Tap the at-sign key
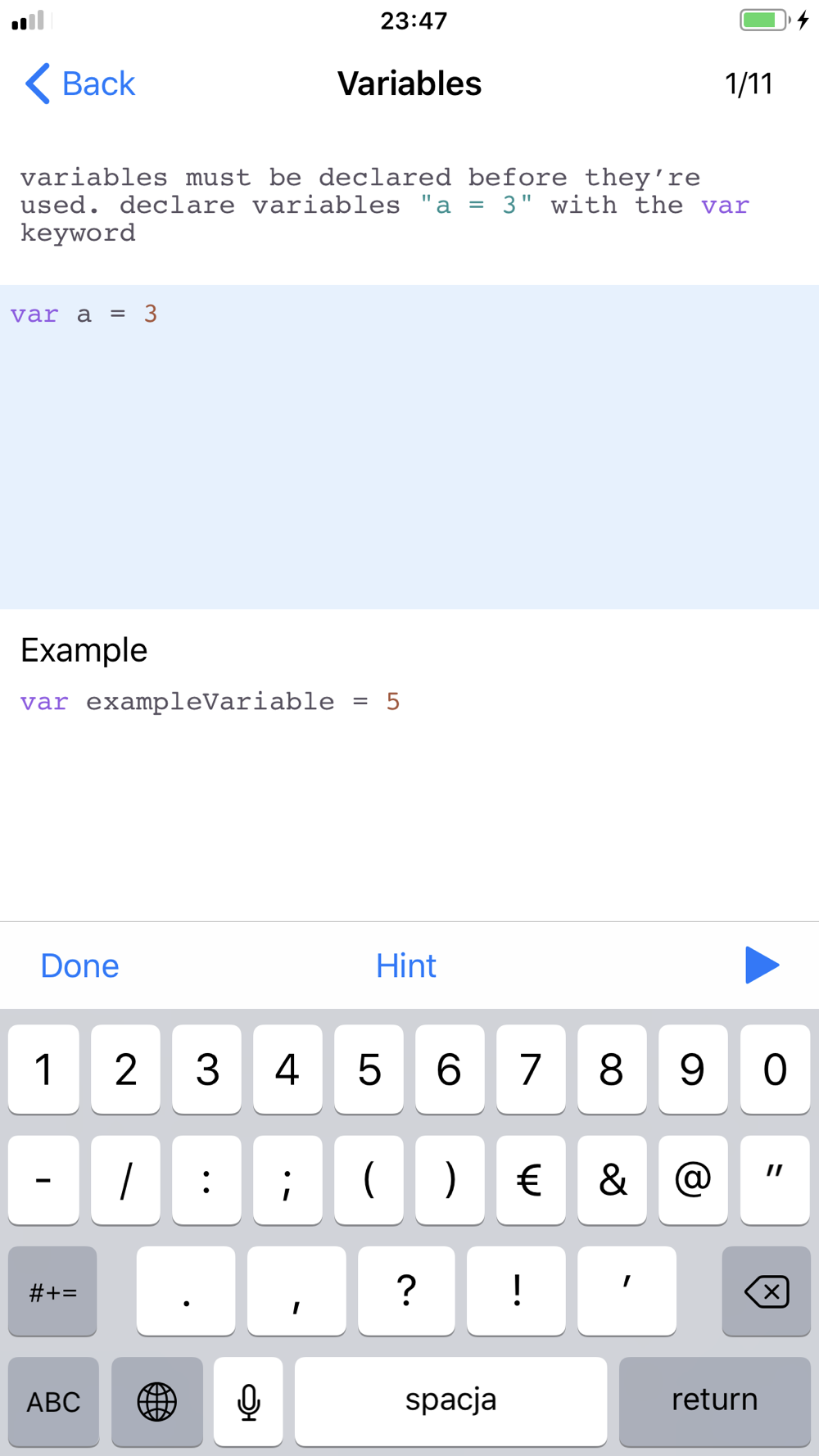This screenshot has width=819, height=1456. [693, 1180]
